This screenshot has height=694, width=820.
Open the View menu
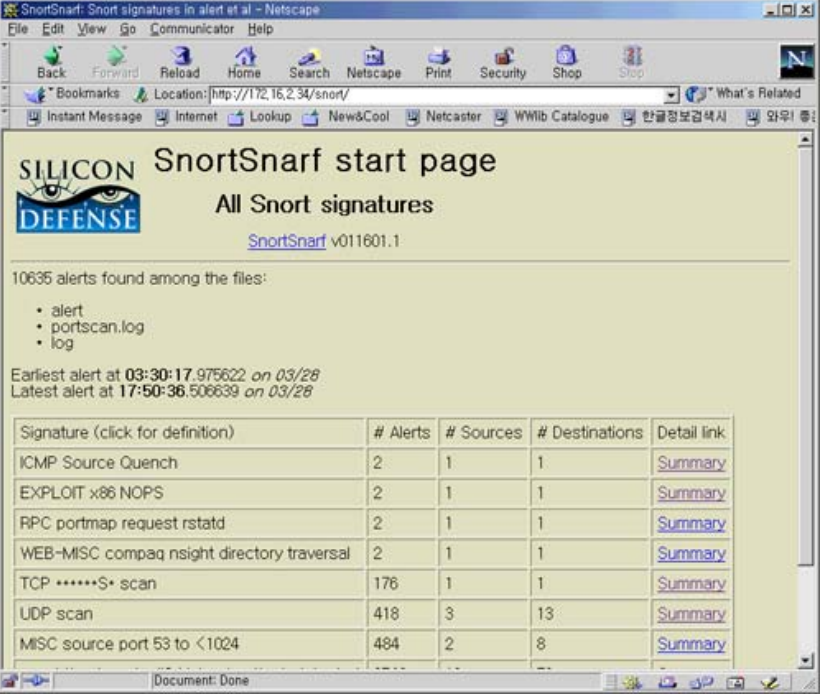[92, 29]
